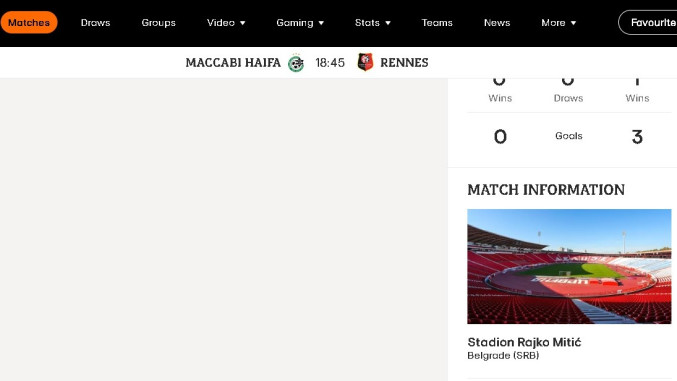The width and height of the screenshot is (677, 381).
Task: Click the Belgrade (SRB) location text
Action: tap(503, 356)
